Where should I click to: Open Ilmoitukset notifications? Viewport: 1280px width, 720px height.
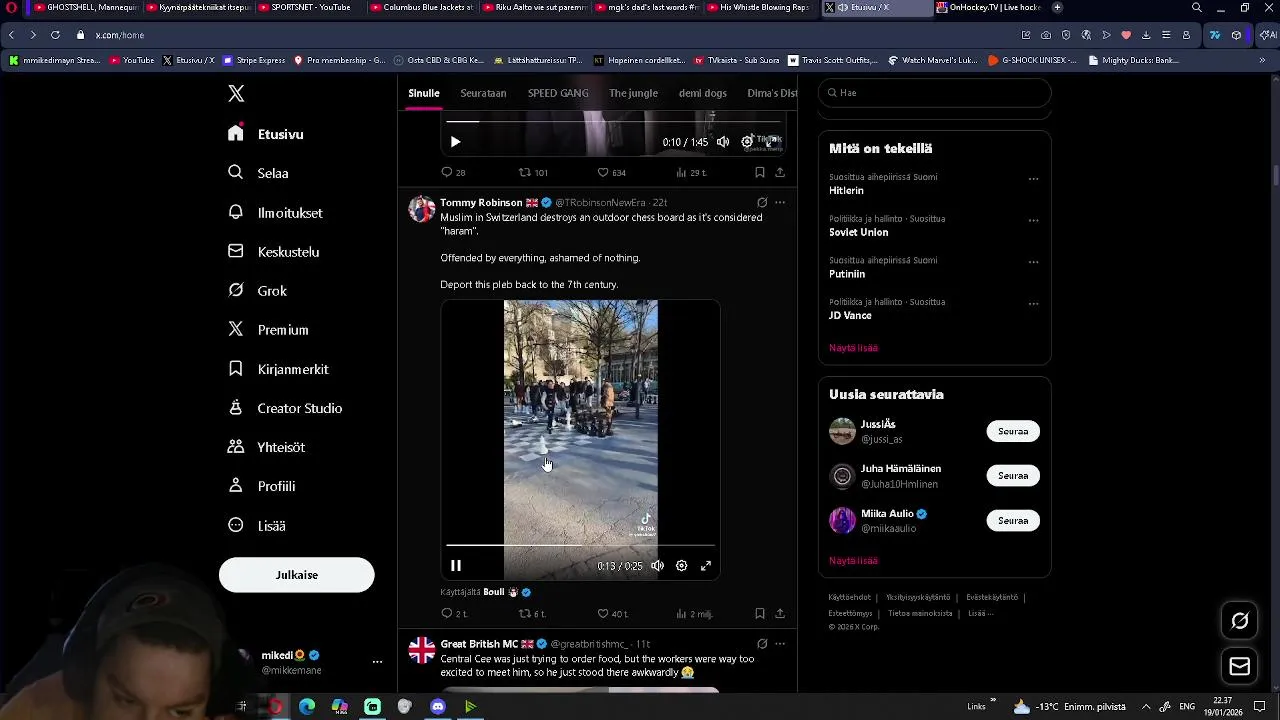275,213
